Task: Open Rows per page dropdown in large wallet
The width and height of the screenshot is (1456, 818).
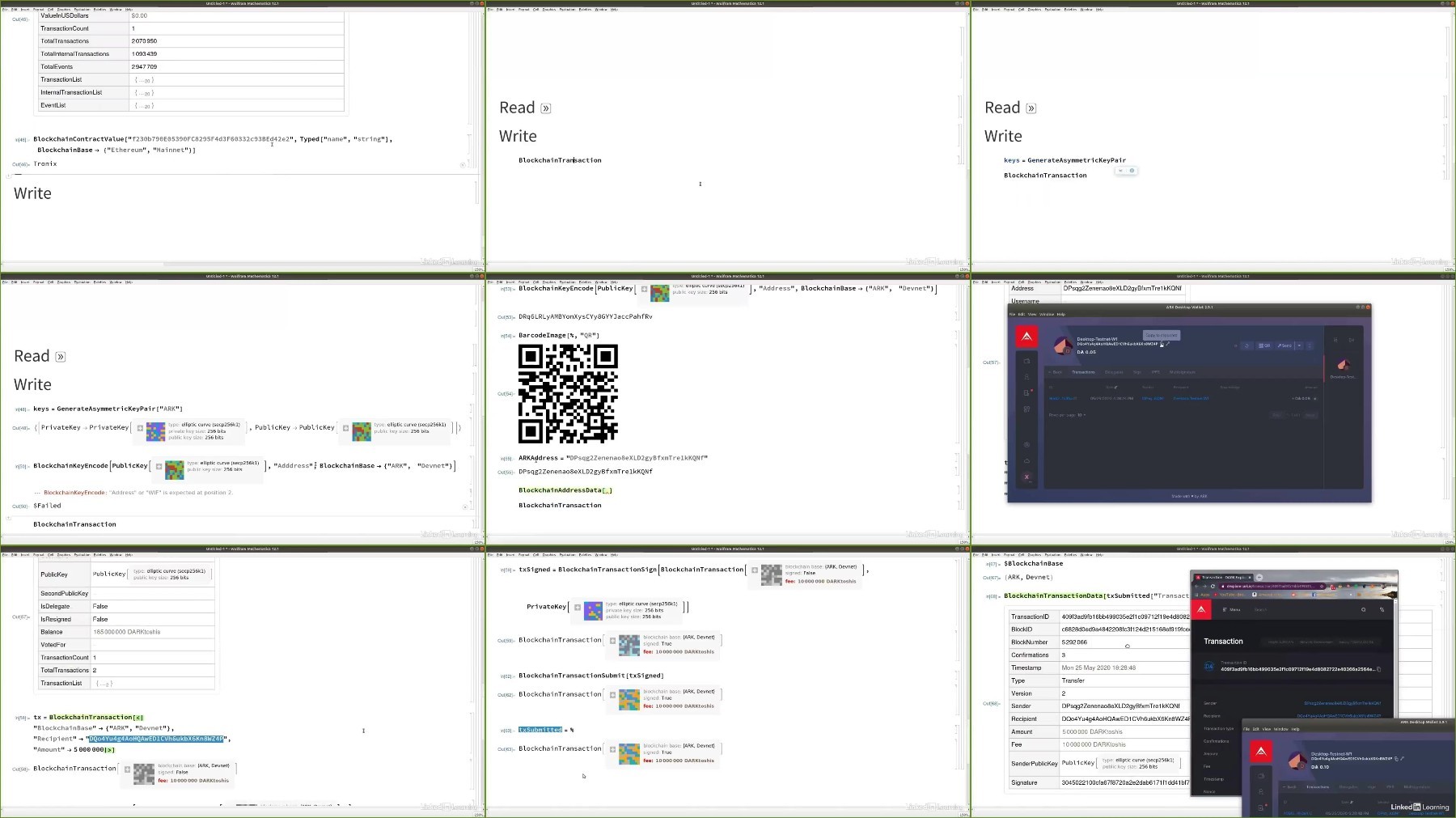Action: (1081, 415)
